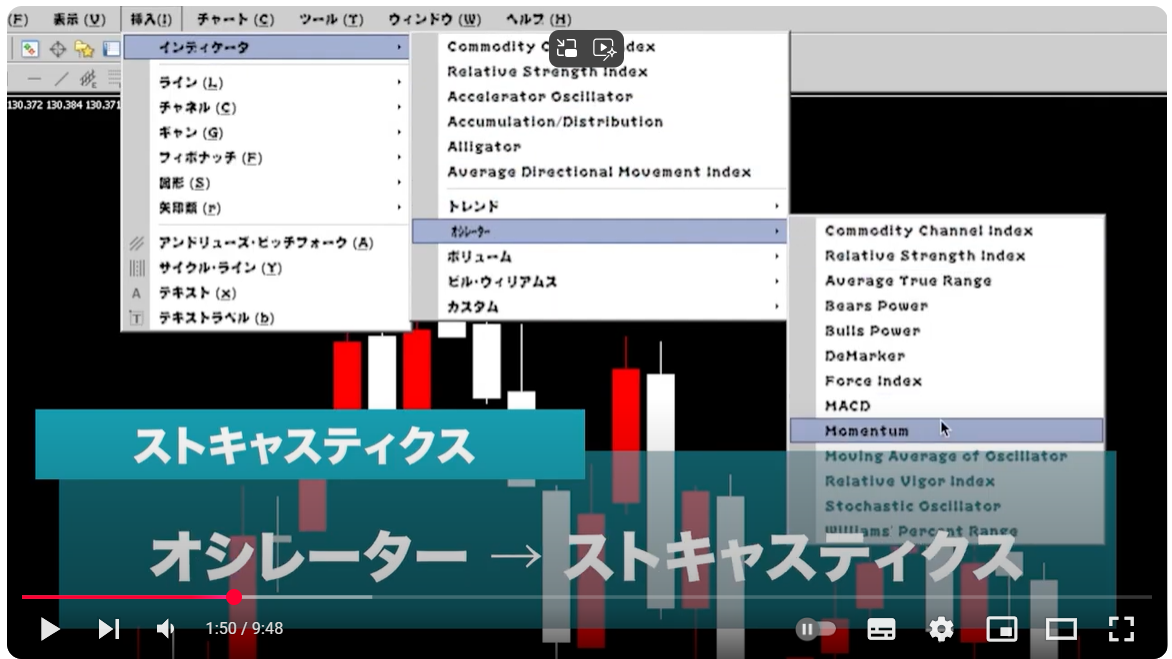Screen dimensions: 1172x659
Task: Select the equidistant channel tool icon
Action: pos(88,78)
